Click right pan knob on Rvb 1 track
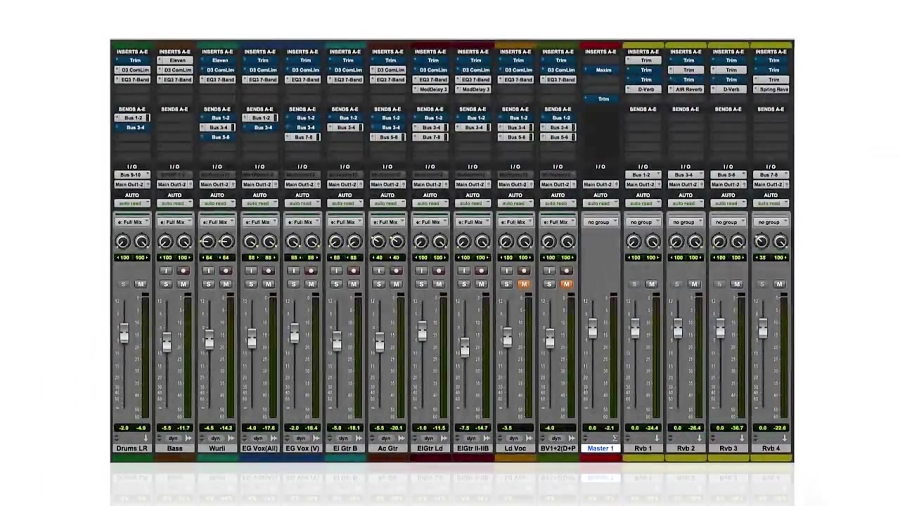The width and height of the screenshot is (900, 506). coord(652,242)
